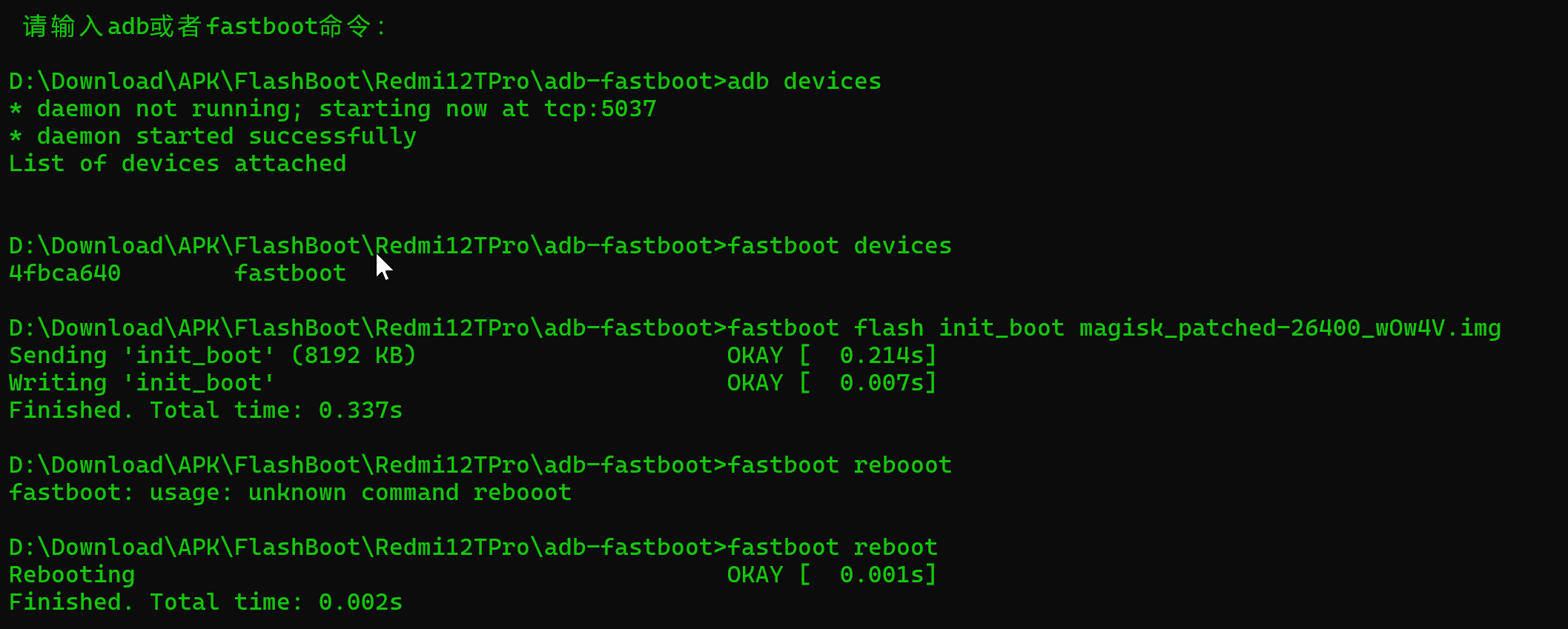The width and height of the screenshot is (1568, 629).
Task: Click the device serial 4fbca640
Action: [x=64, y=273]
